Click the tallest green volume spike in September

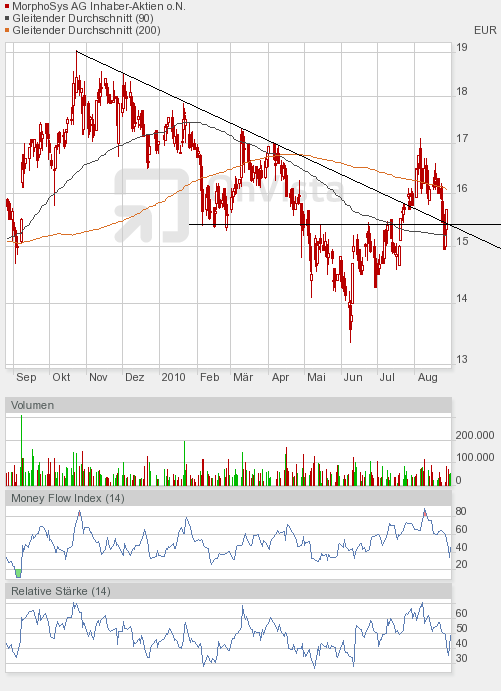[21, 450]
